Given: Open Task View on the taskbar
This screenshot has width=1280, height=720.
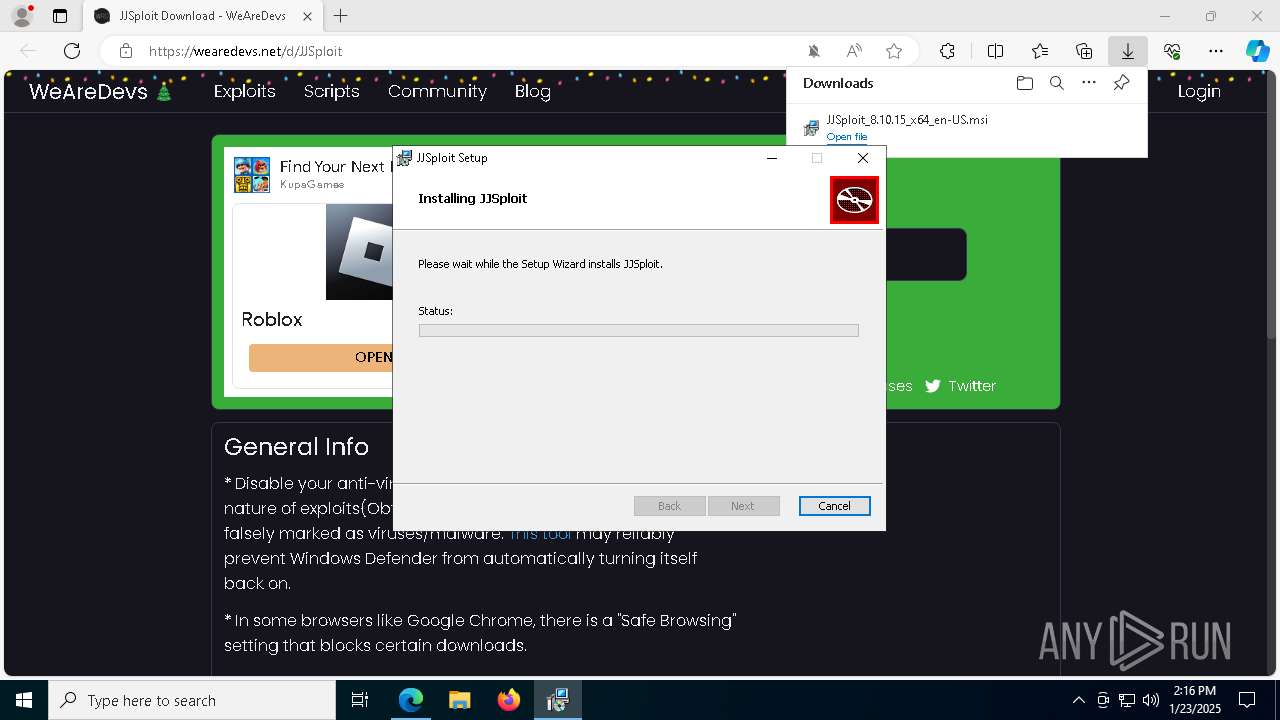Looking at the screenshot, I should pos(360,700).
